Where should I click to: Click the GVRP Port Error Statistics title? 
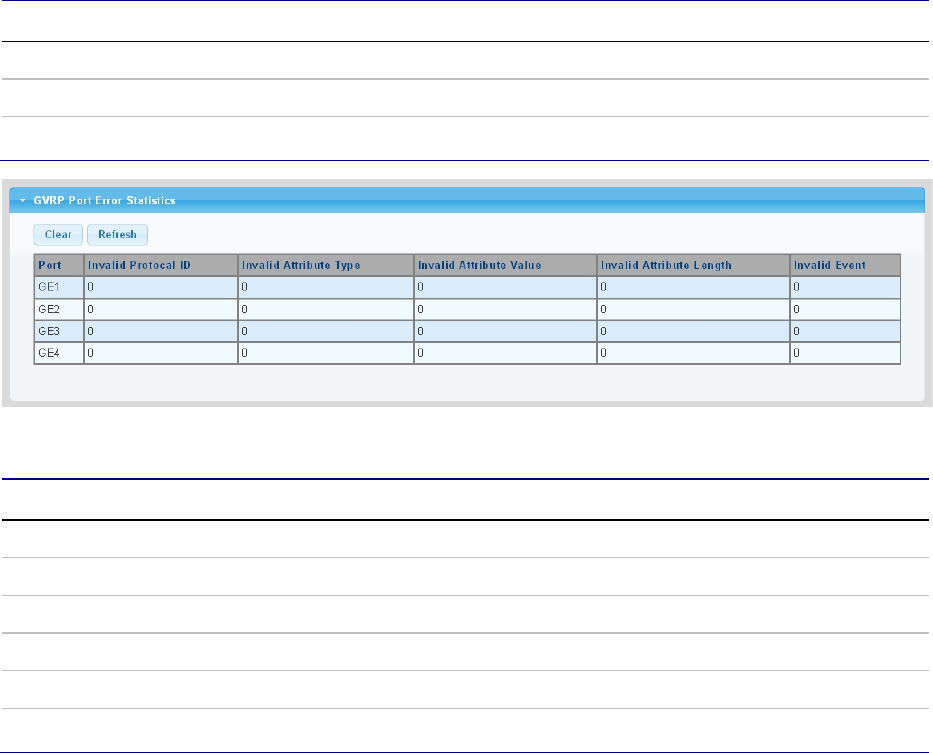point(104,201)
